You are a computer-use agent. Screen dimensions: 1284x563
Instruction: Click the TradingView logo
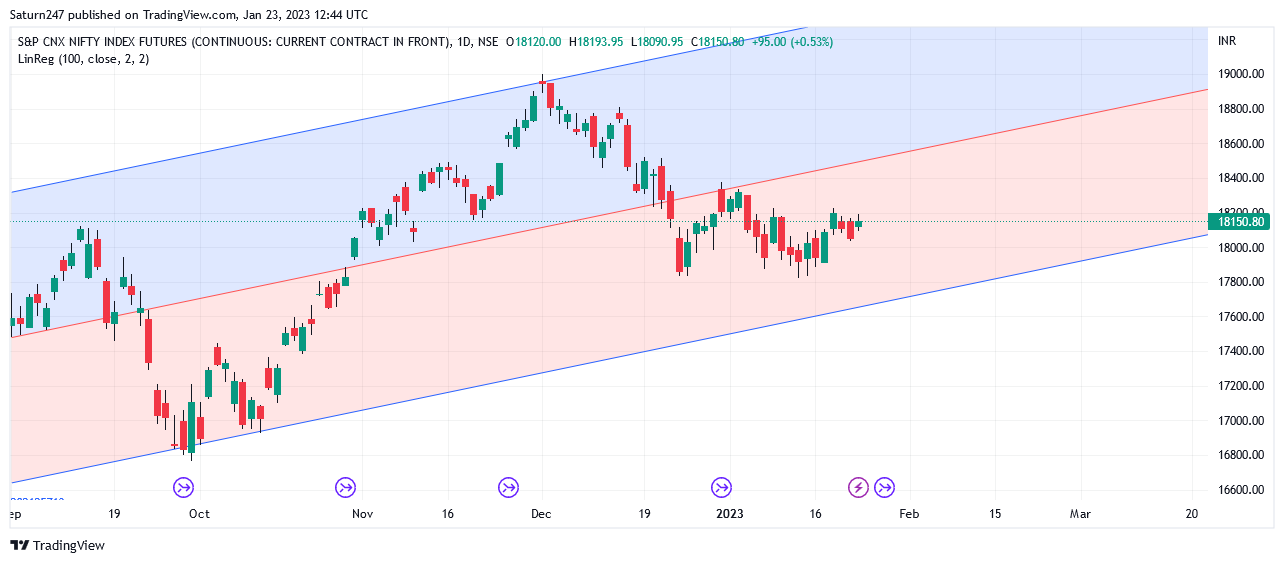click(x=57, y=545)
